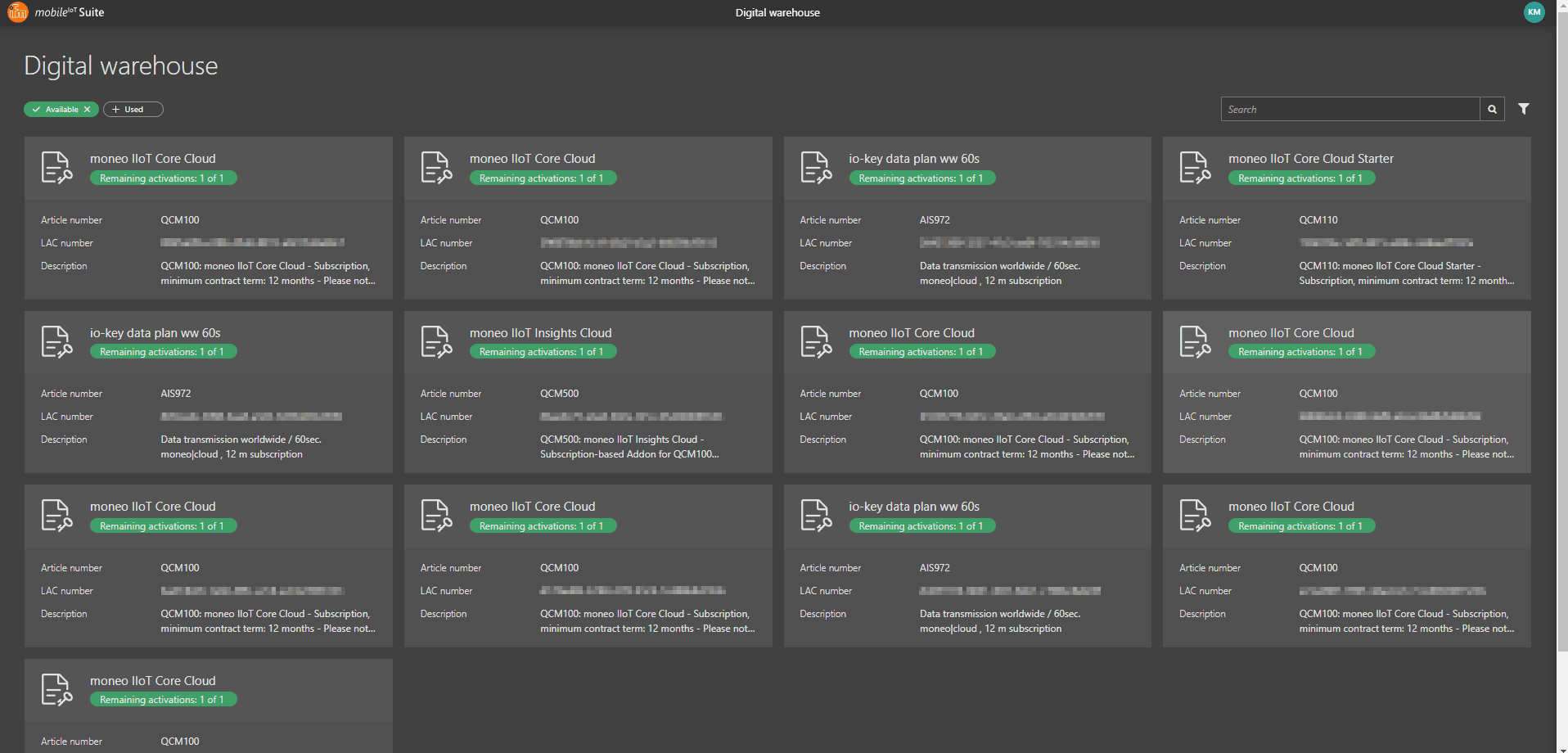Click license icon on moneo IIoT Insights Cloud card
1568x753 pixels.
(436, 341)
